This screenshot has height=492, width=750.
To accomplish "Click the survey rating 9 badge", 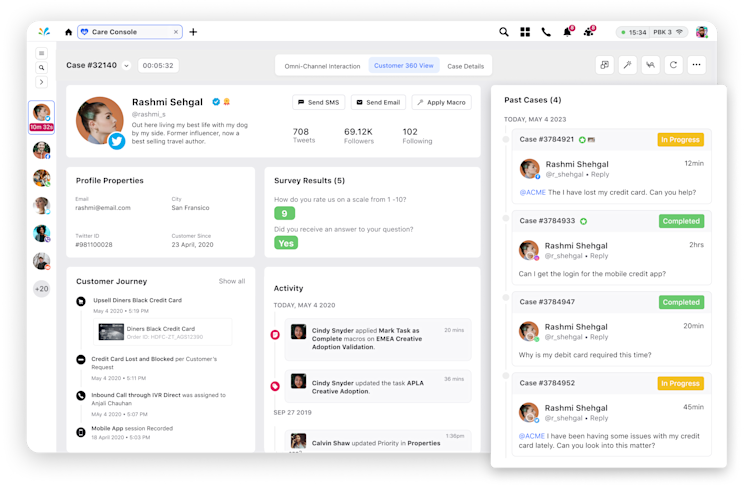I will pyautogui.click(x=285, y=213).
